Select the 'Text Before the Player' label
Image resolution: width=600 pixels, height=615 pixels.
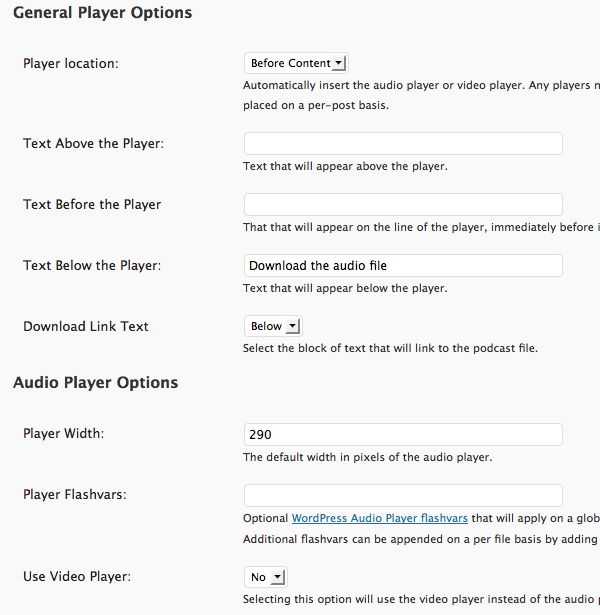coord(92,204)
